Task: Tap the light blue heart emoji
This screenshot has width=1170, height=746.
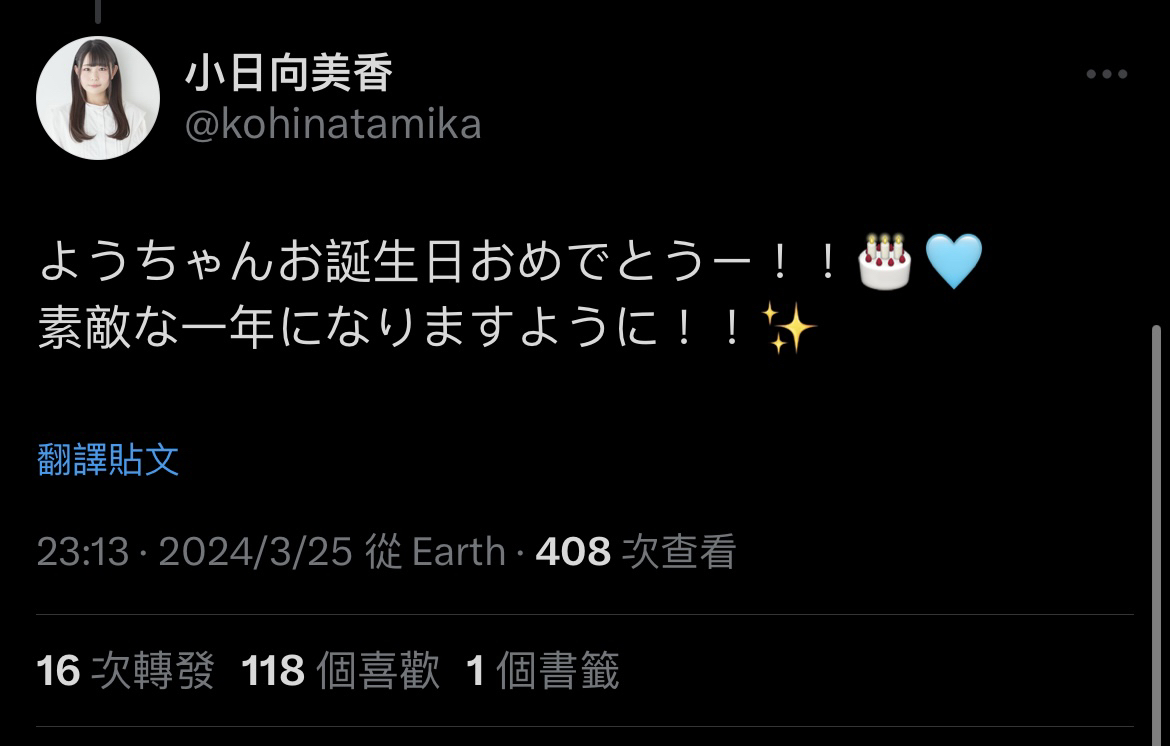Action: (x=954, y=261)
